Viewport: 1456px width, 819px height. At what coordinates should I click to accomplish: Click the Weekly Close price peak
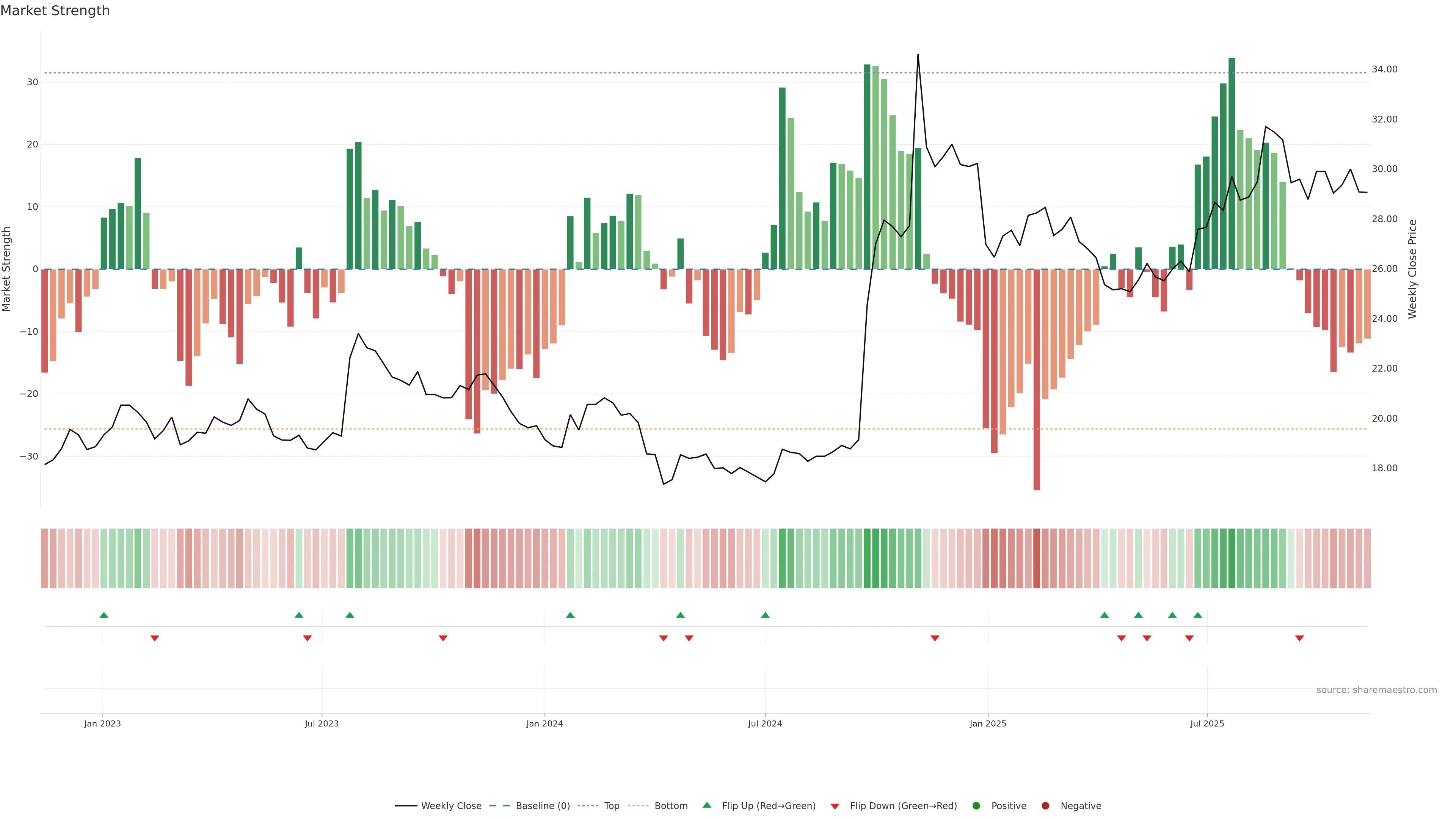pyautogui.click(x=918, y=55)
